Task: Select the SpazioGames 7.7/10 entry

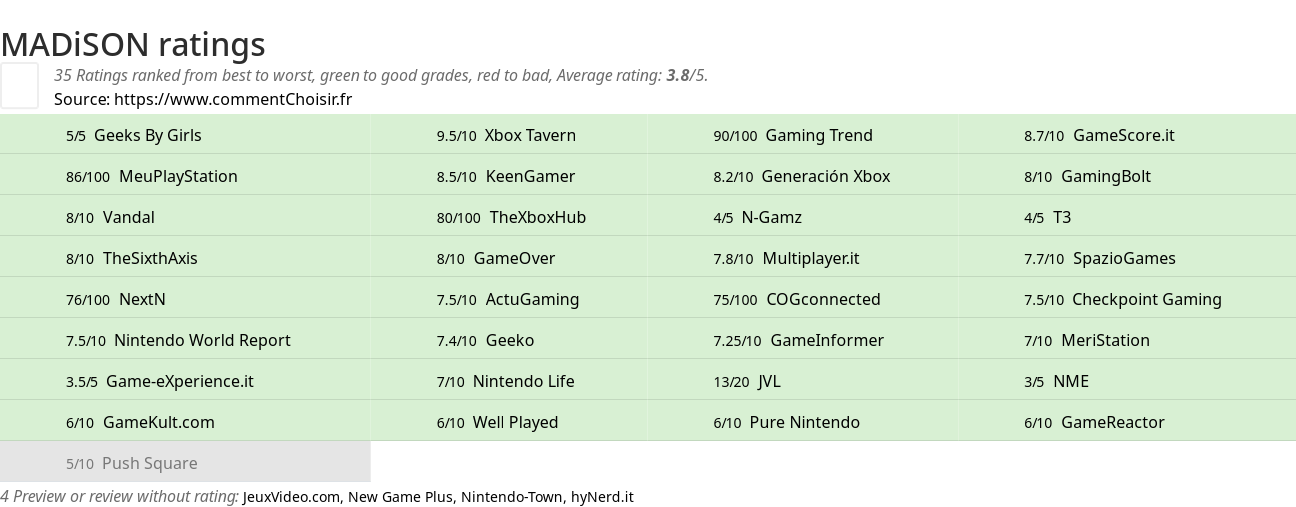Action: click(x=1128, y=258)
